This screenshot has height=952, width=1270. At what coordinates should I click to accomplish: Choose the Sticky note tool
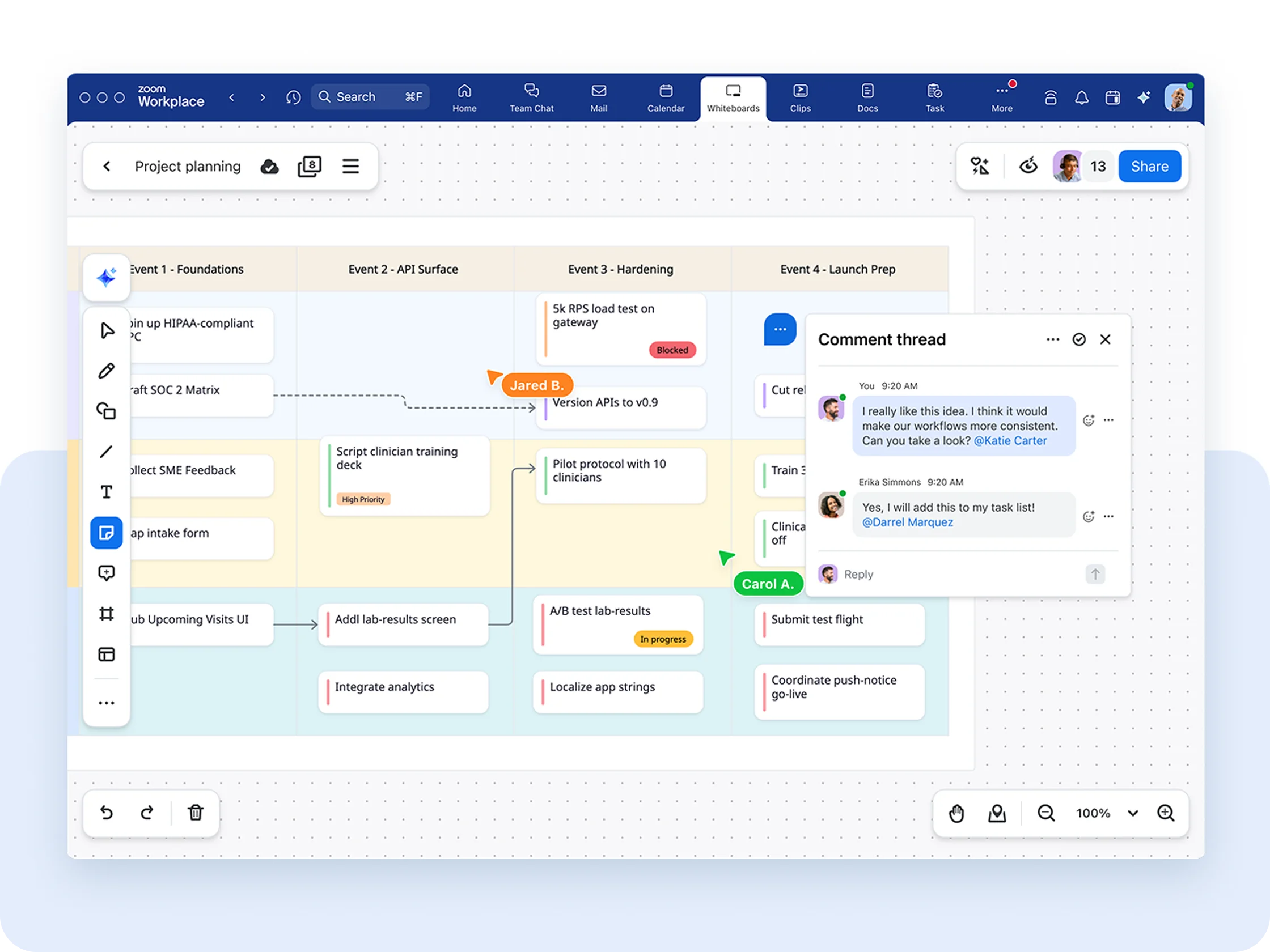[106, 533]
